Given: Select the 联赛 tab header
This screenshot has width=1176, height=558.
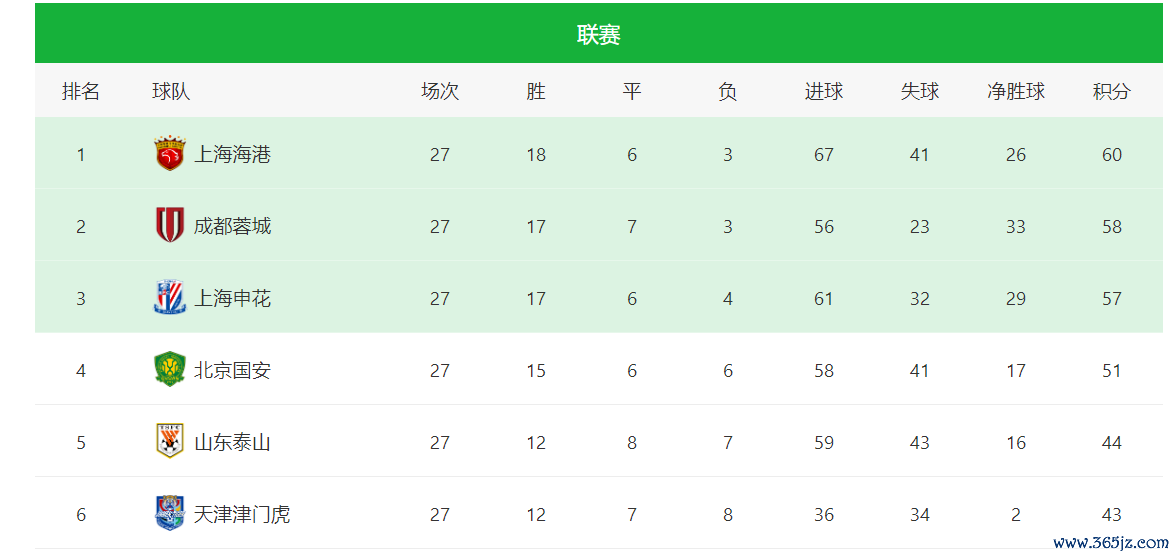Looking at the screenshot, I should pyautogui.click(x=599, y=35).
